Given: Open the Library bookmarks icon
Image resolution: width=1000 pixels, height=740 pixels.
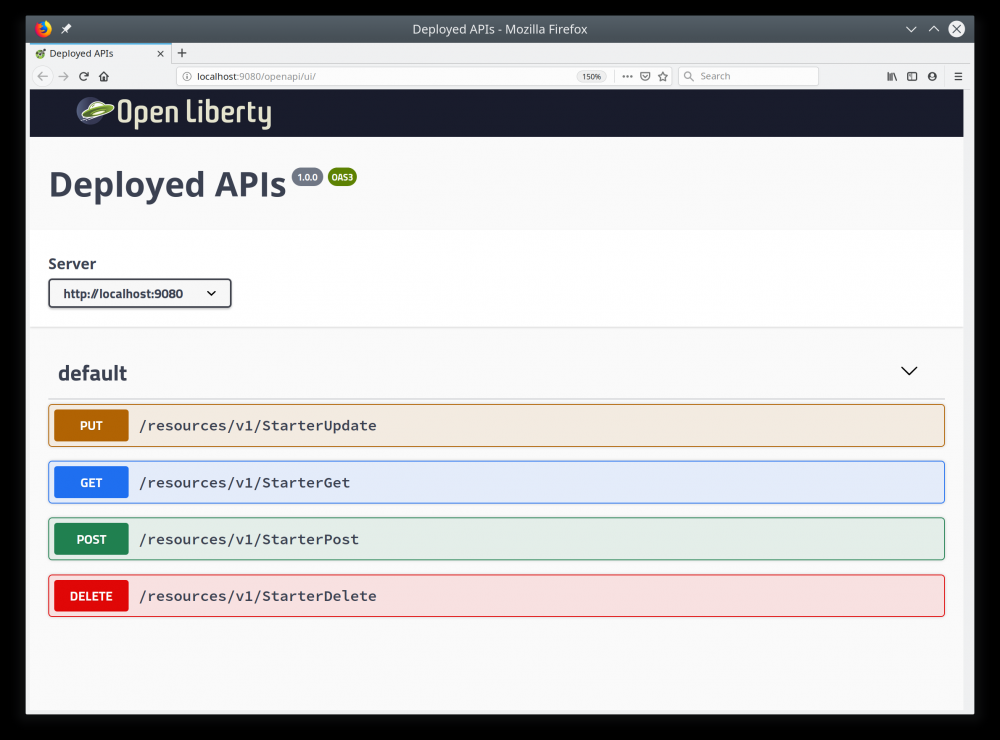Looking at the screenshot, I should (x=892, y=76).
